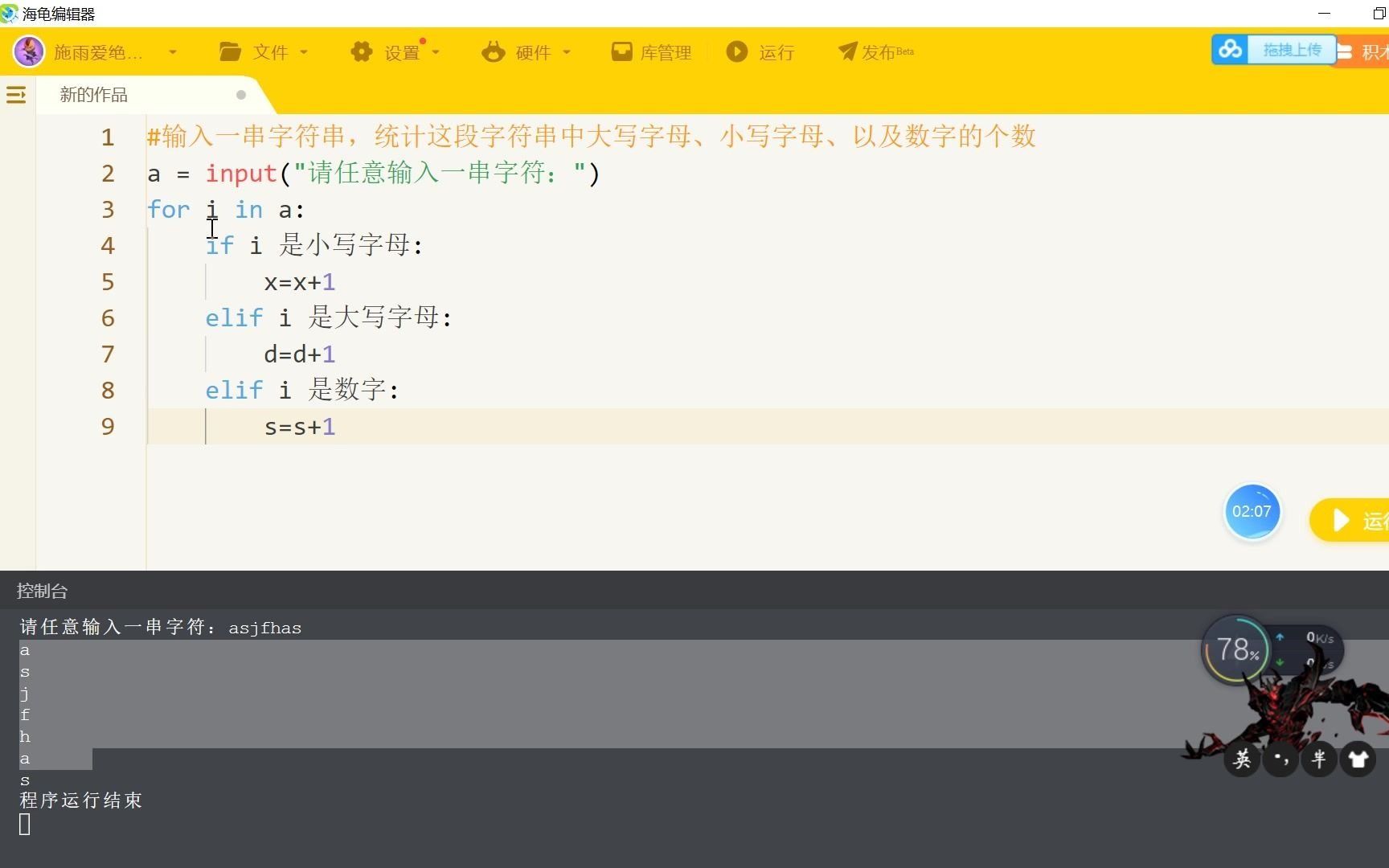Expand the 设置 dropdown arrow
The width and height of the screenshot is (1389, 868).
[x=436, y=52]
